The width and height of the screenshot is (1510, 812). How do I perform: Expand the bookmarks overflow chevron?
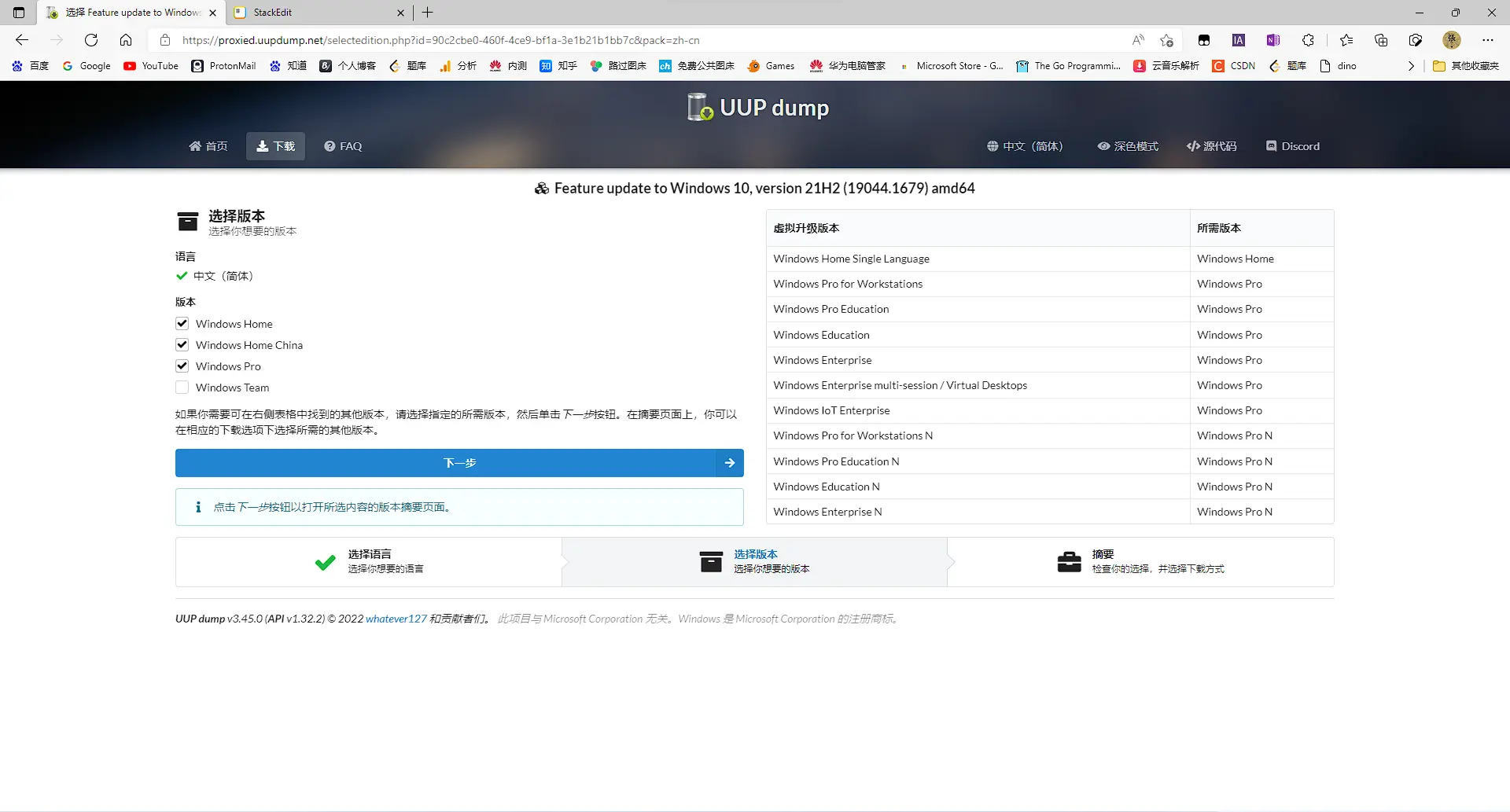1411,66
